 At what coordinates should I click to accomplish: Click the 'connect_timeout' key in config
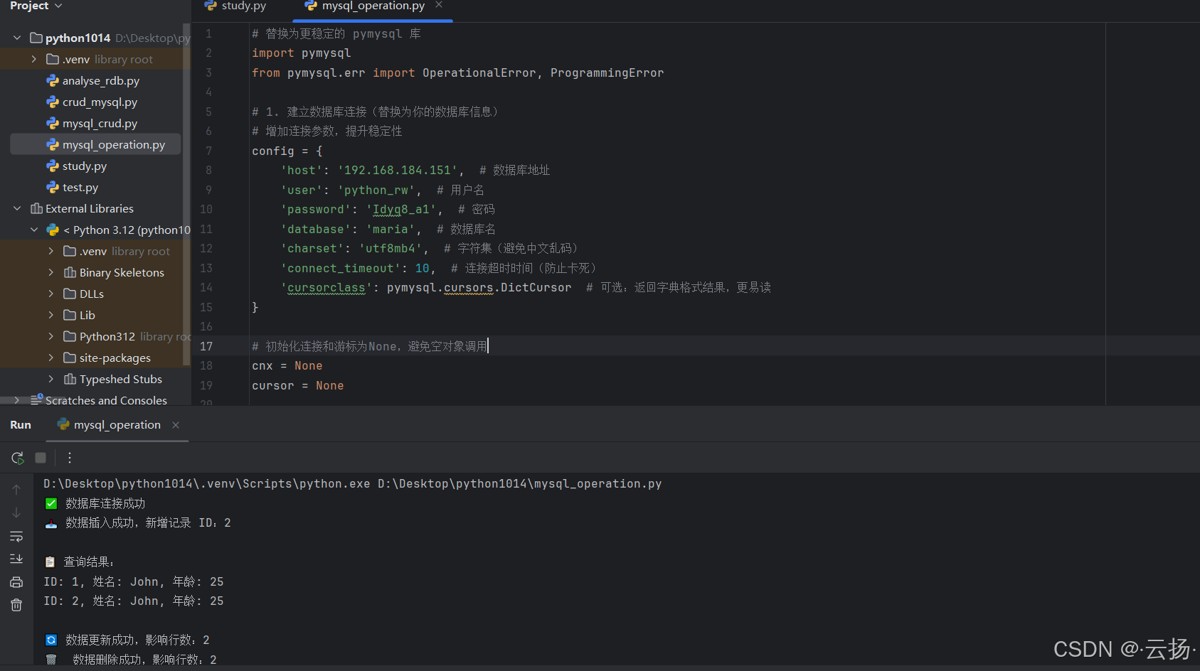(340, 268)
